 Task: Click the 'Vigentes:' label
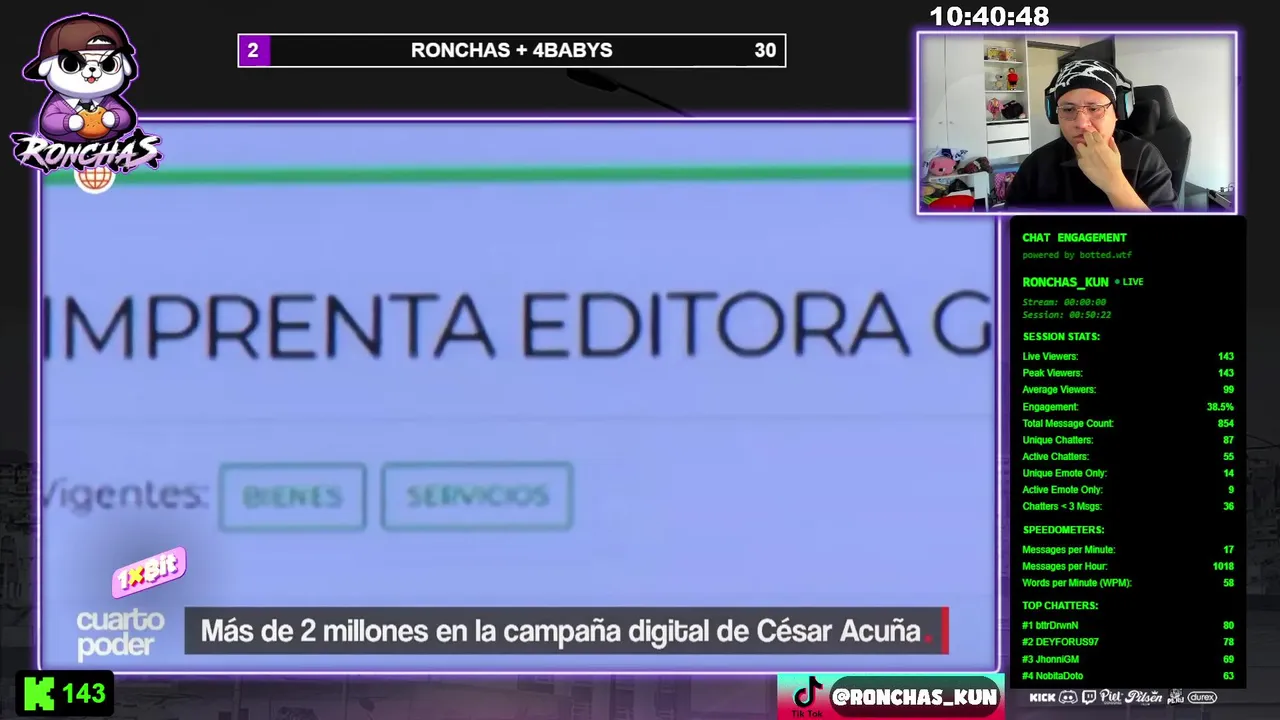coord(125,495)
